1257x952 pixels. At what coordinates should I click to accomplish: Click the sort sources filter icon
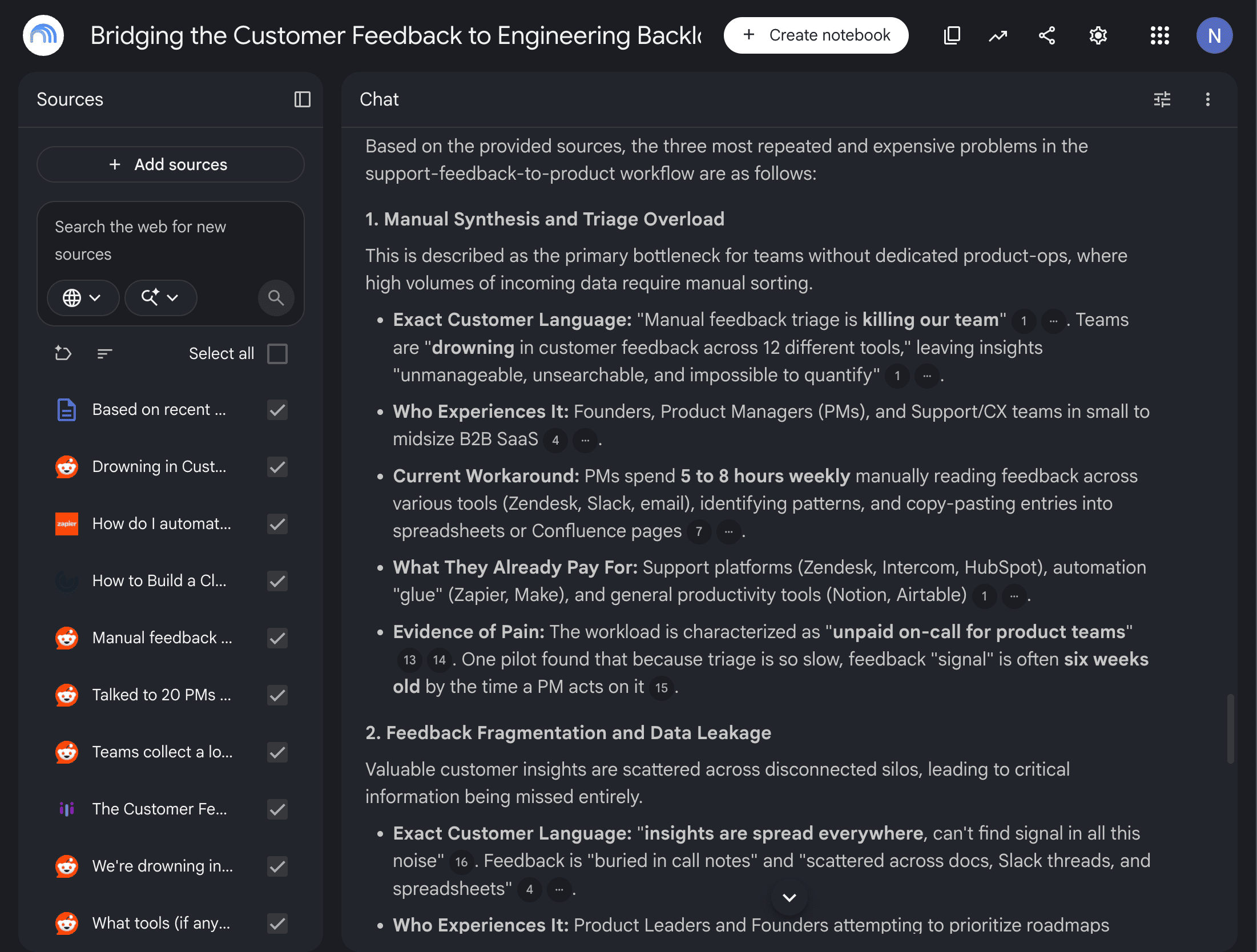click(x=104, y=354)
